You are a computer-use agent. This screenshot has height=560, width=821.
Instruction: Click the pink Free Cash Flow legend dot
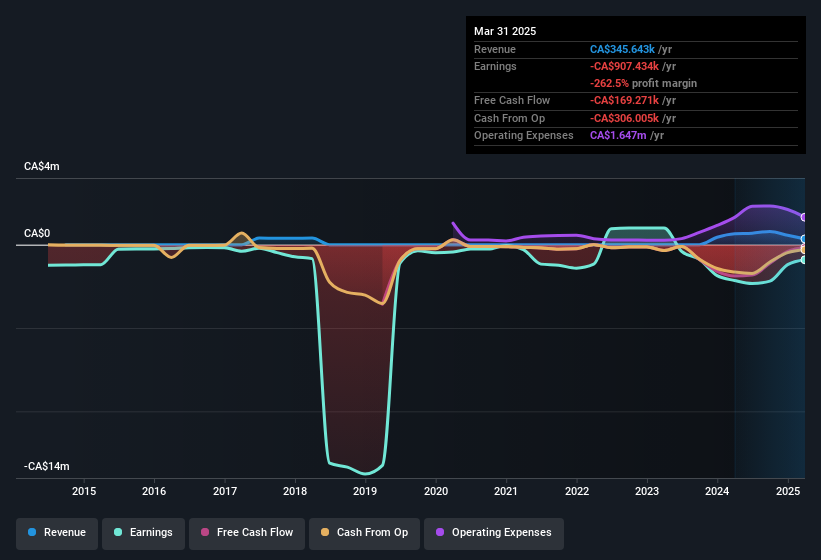pyautogui.click(x=205, y=532)
